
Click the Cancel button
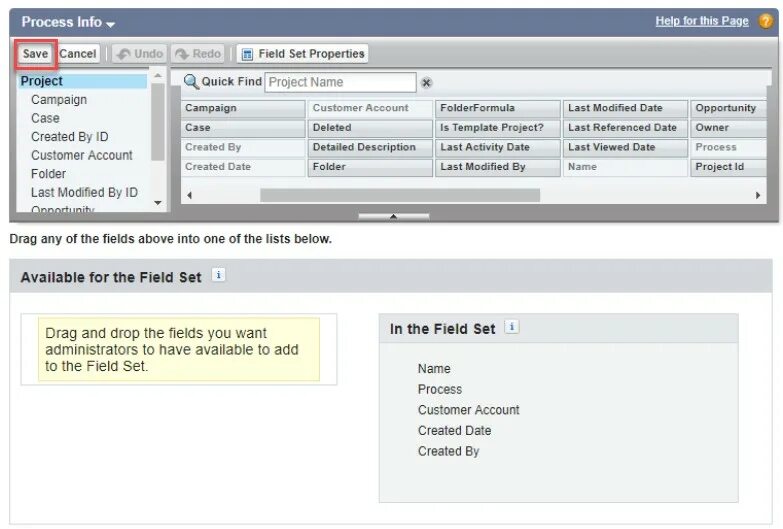click(77, 54)
